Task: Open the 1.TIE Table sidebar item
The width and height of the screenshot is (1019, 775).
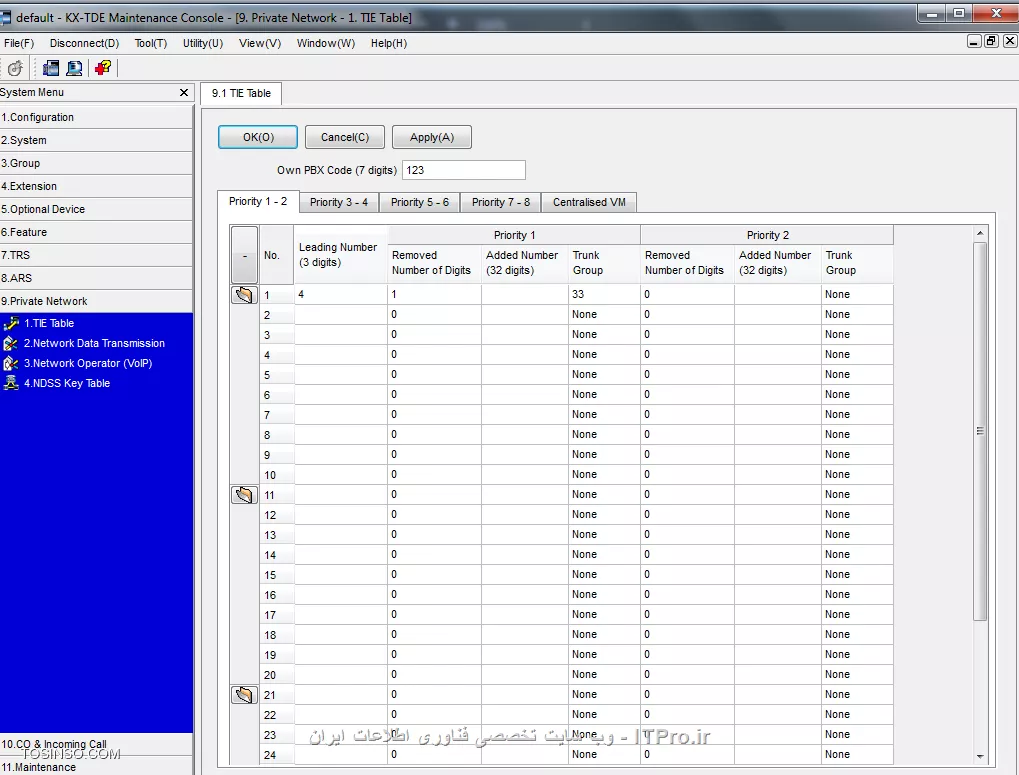Action: click(x=49, y=323)
